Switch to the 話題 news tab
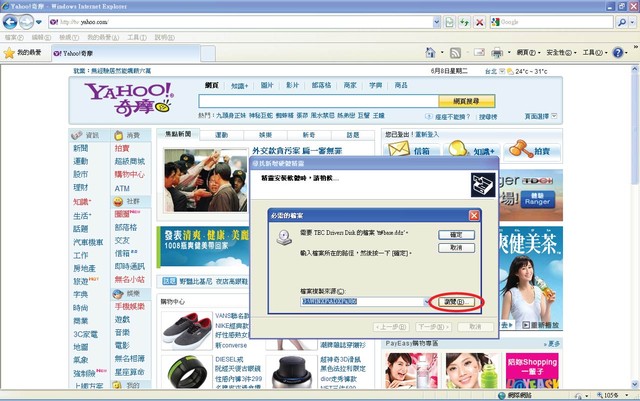 click(353, 135)
